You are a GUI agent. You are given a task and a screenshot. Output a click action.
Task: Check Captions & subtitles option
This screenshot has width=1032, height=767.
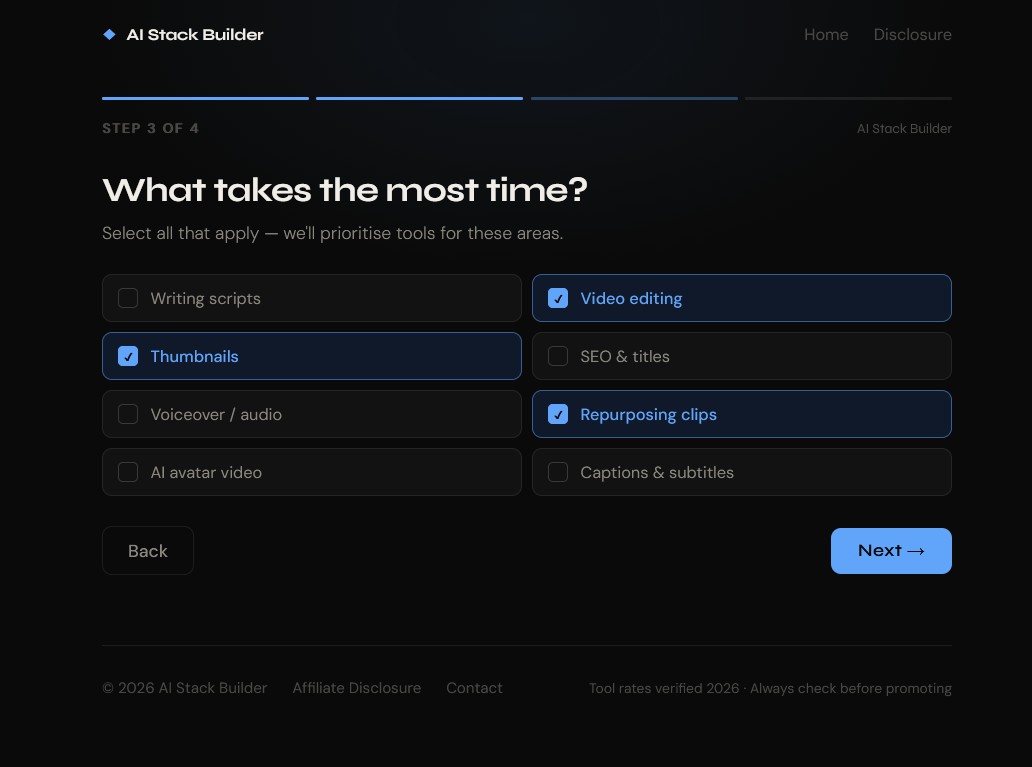click(558, 472)
